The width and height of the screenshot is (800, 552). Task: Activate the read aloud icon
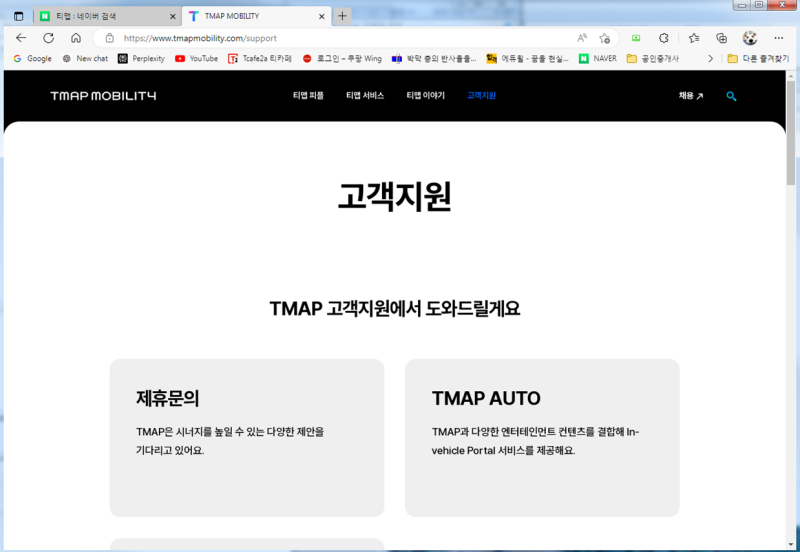pos(582,38)
